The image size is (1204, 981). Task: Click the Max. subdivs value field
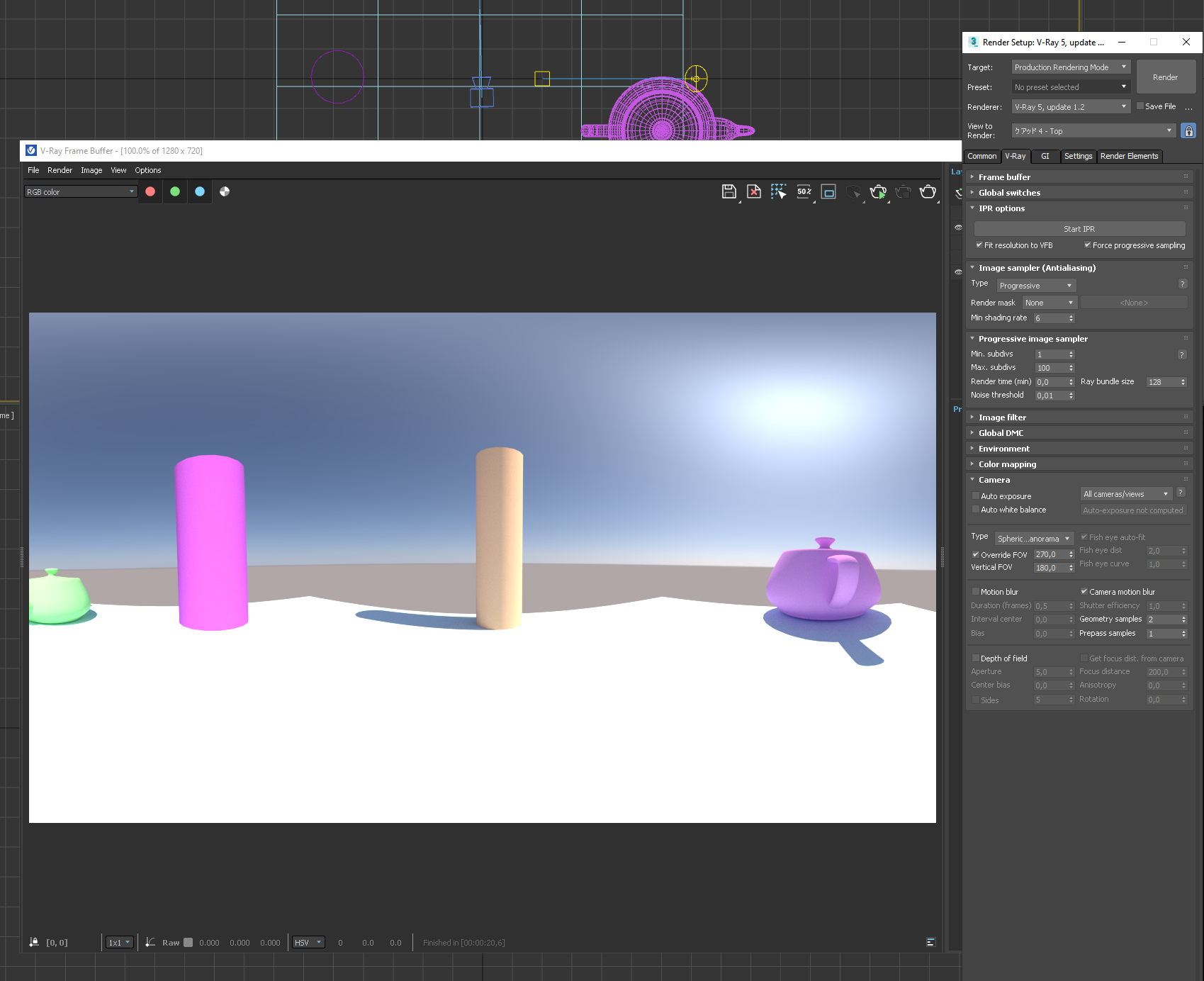pos(1051,368)
